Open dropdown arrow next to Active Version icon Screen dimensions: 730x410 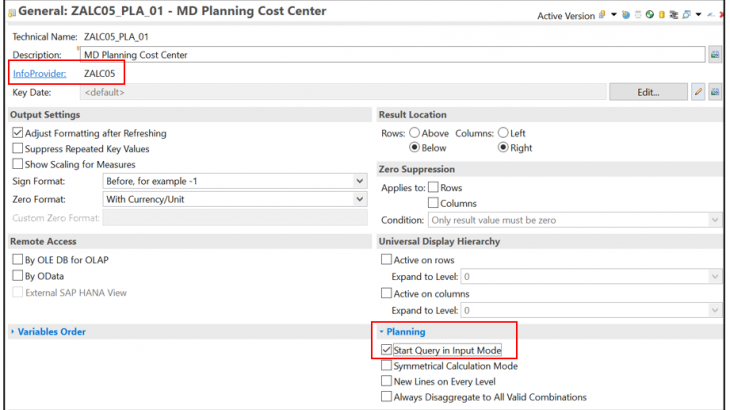tap(612, 14)
